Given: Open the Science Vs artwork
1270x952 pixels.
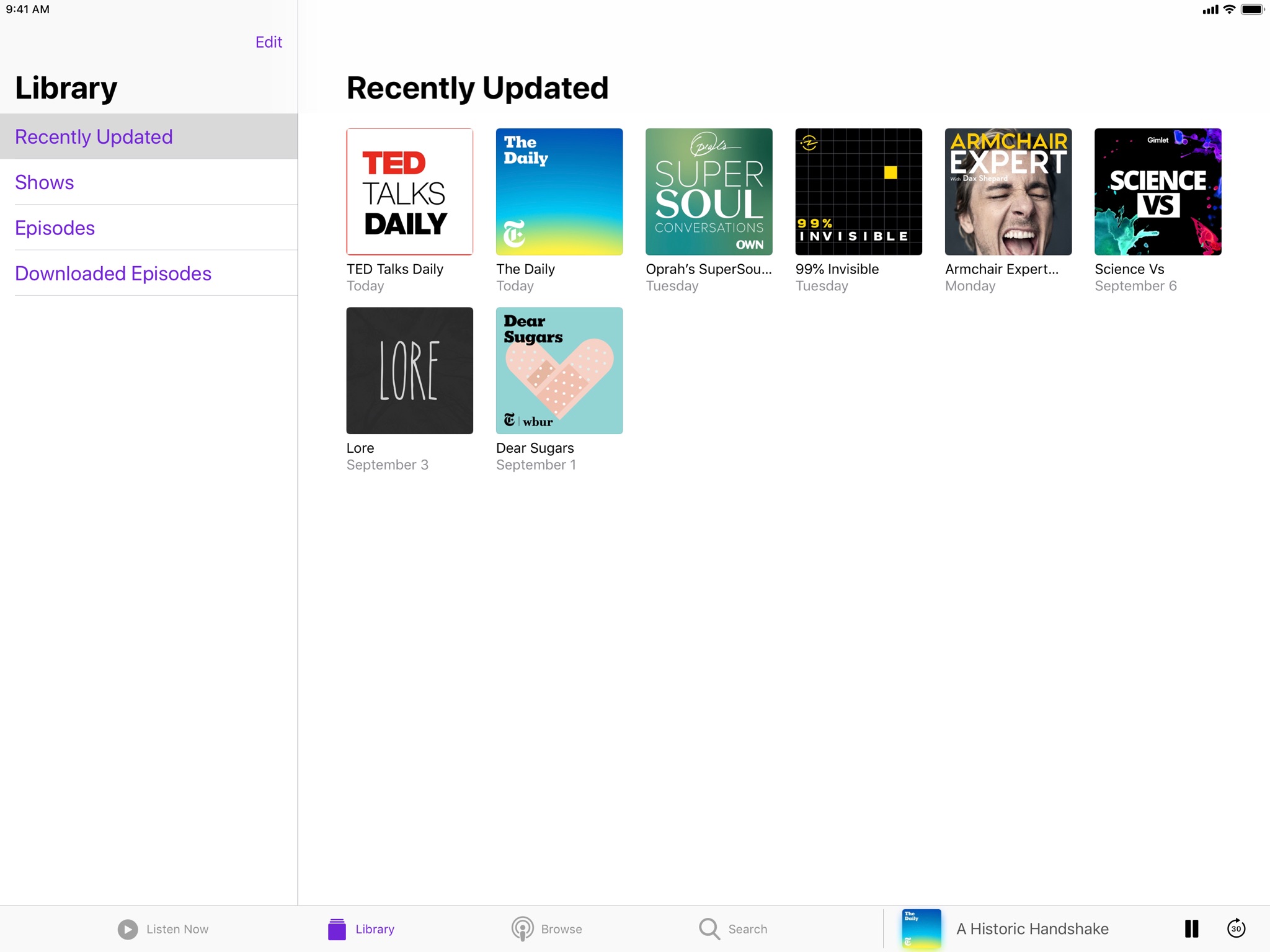Looking at the screenshot, I should (1158, 192).
